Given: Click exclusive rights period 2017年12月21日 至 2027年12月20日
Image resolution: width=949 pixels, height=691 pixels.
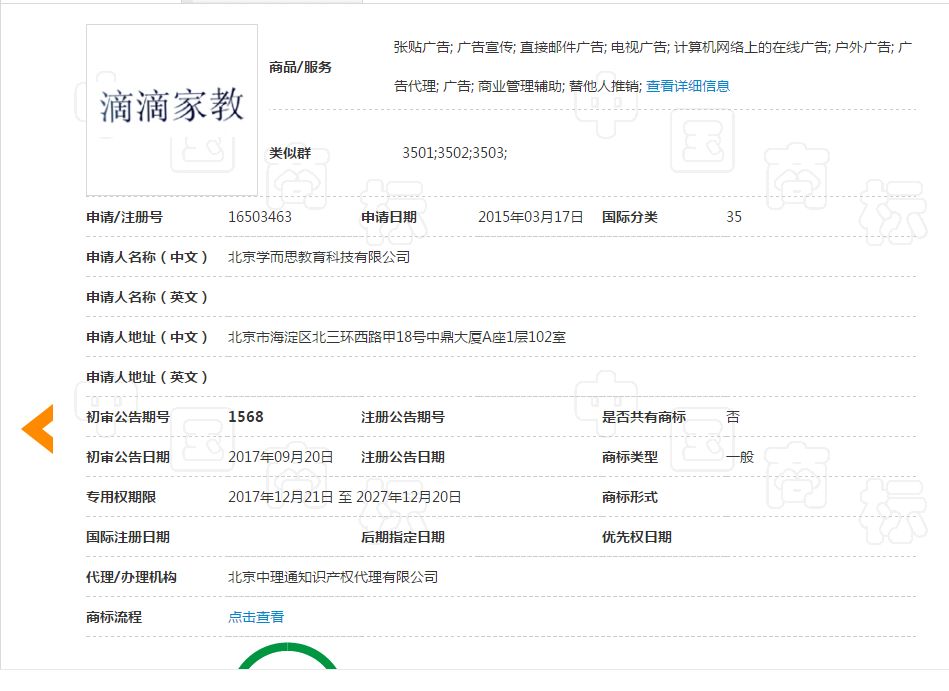Looking at the screenshot, I should point(345,497).
